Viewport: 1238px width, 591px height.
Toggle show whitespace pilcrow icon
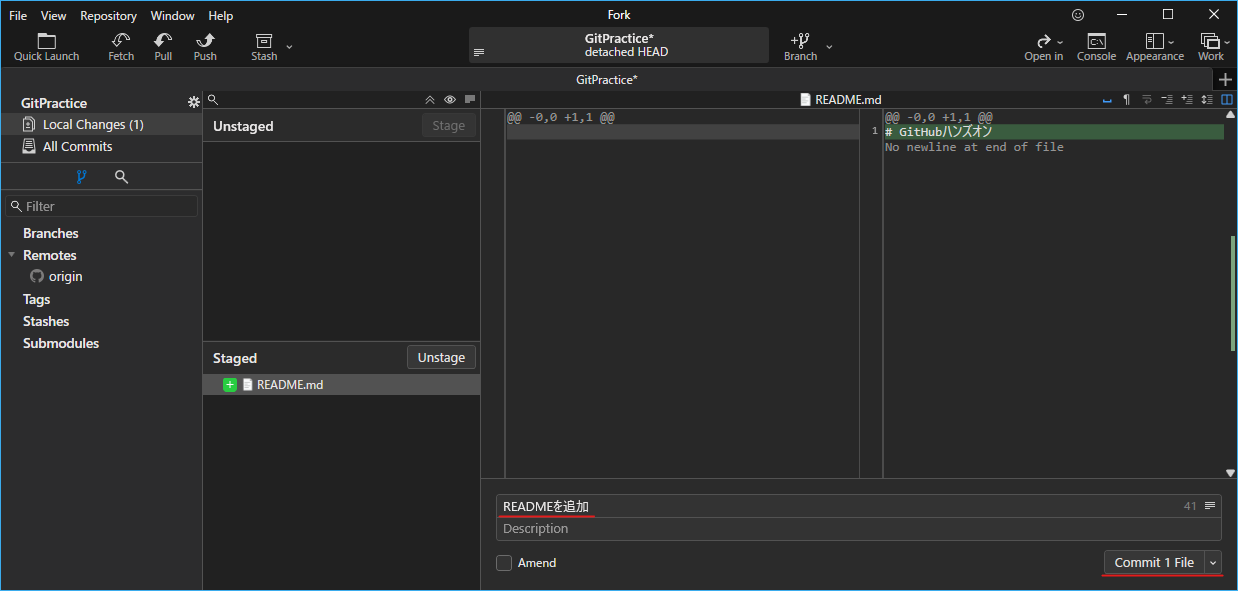click(1126, 100)
